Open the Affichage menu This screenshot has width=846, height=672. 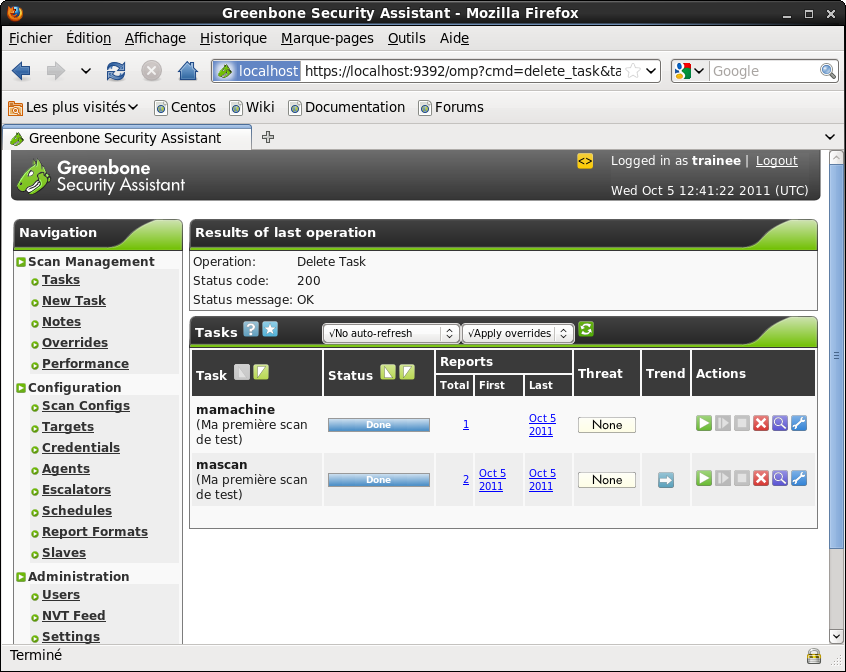(x=155, y=38)
